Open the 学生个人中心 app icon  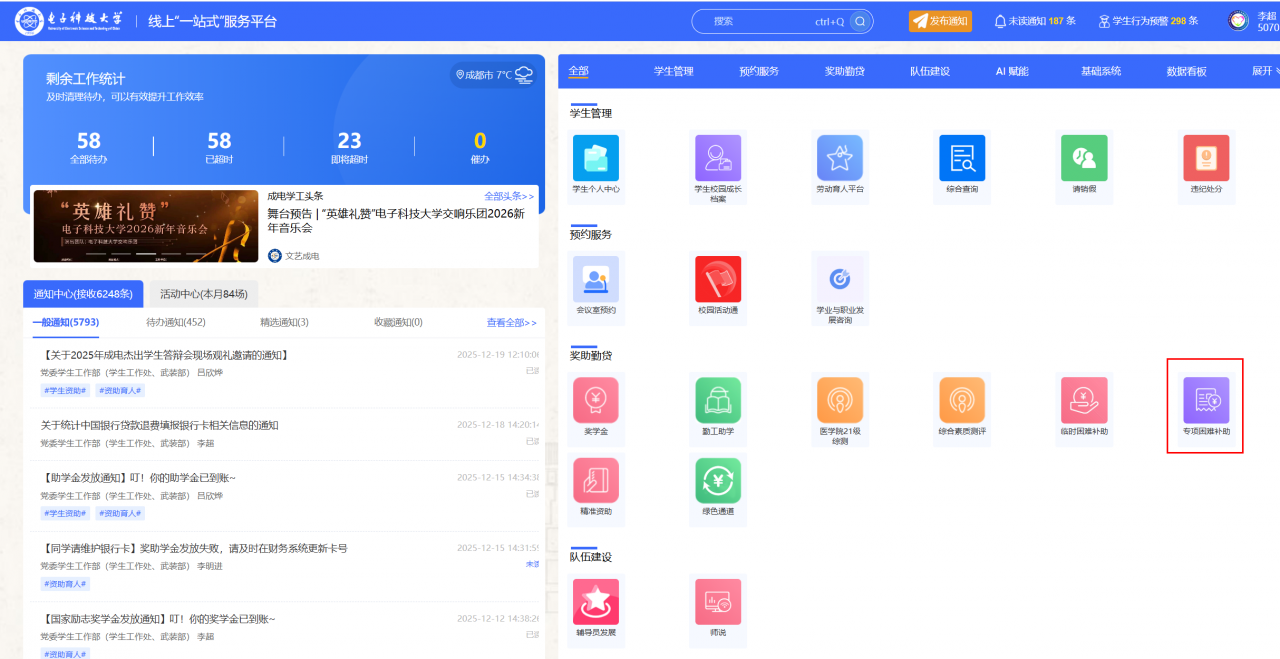pyautogui.click(x=596, y=159)
